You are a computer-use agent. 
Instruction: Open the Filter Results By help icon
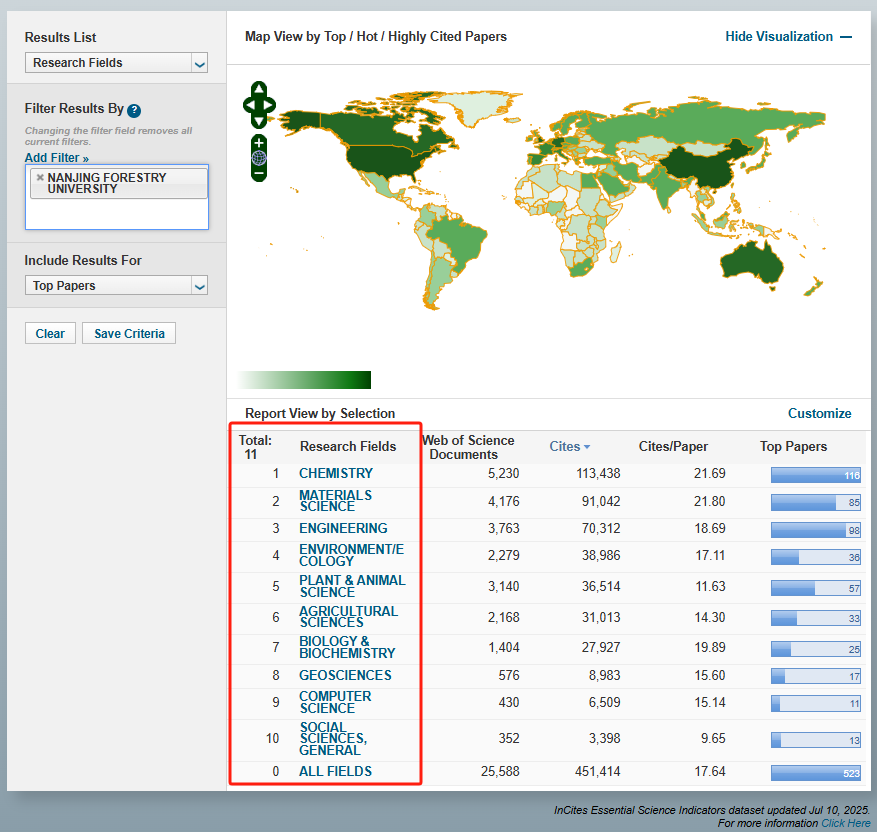tap(134, 110)
